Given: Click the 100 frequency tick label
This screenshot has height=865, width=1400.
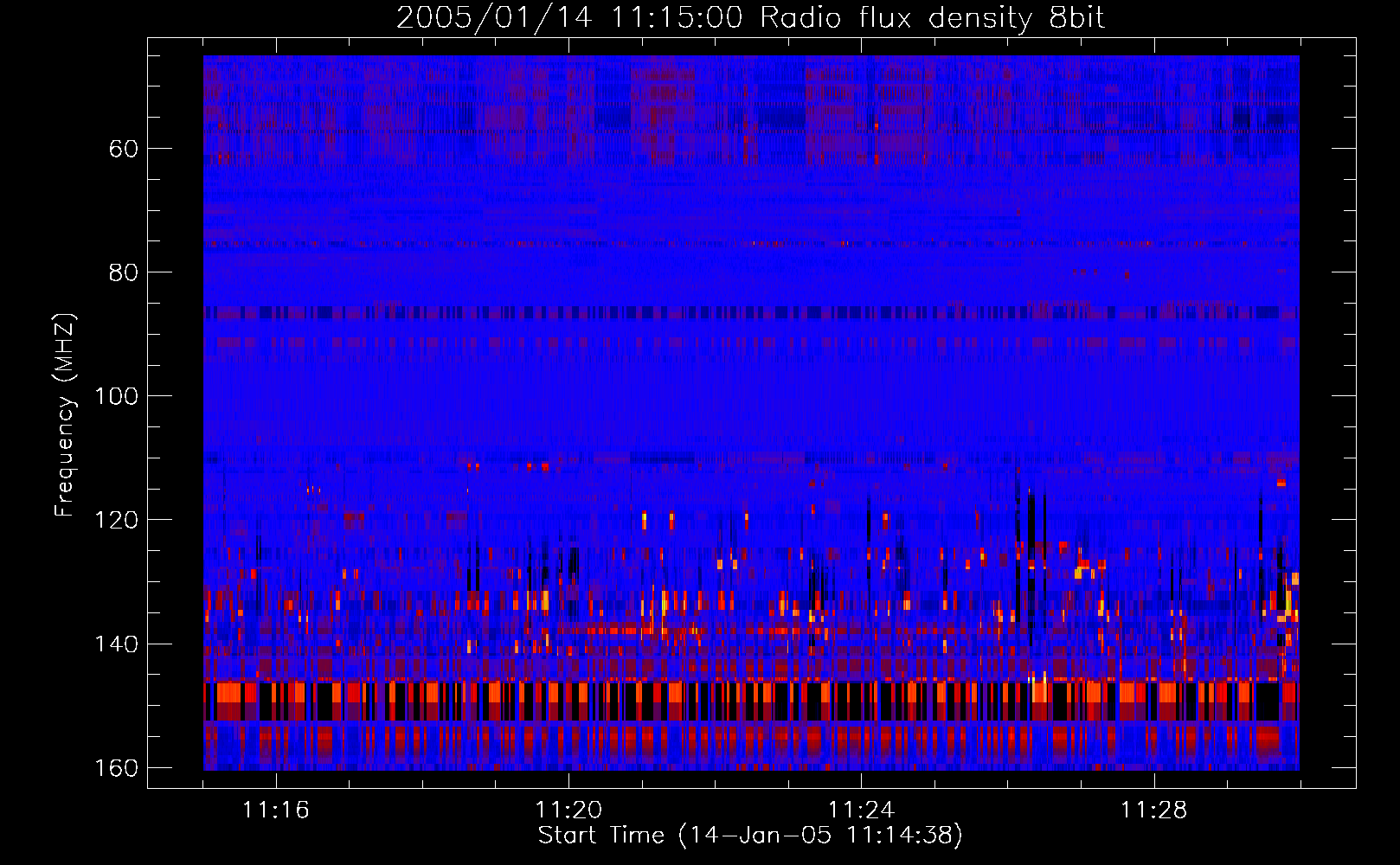Looking at the screenshot, I should 116,396.
